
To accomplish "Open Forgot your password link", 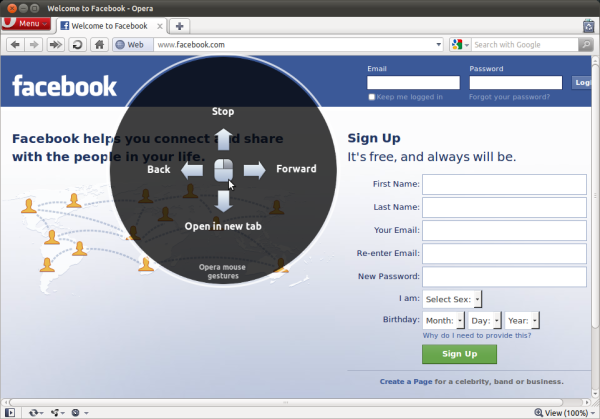I will pos(509,97).
